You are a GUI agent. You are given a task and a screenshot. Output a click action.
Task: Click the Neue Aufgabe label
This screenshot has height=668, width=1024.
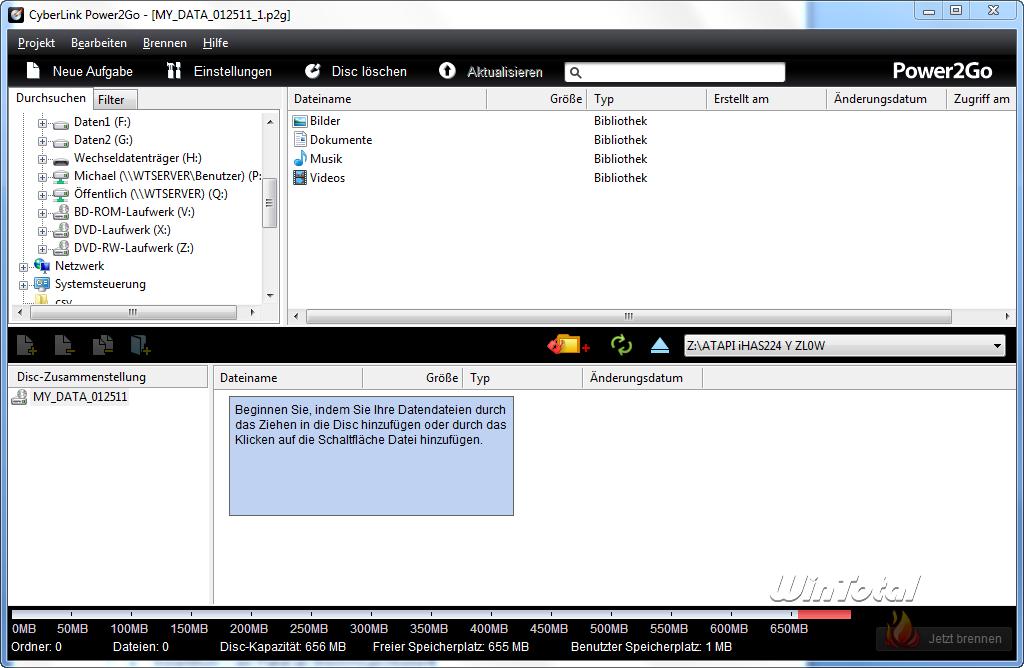click(93, 71)
